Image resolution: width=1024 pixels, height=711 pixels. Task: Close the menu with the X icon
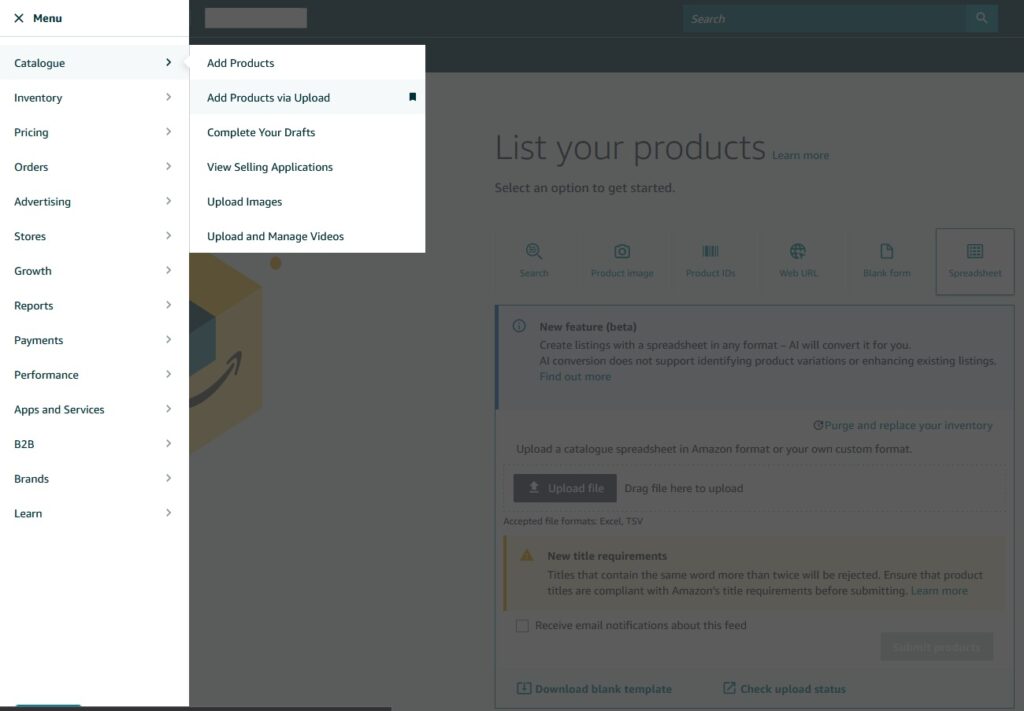pos(18,18)
